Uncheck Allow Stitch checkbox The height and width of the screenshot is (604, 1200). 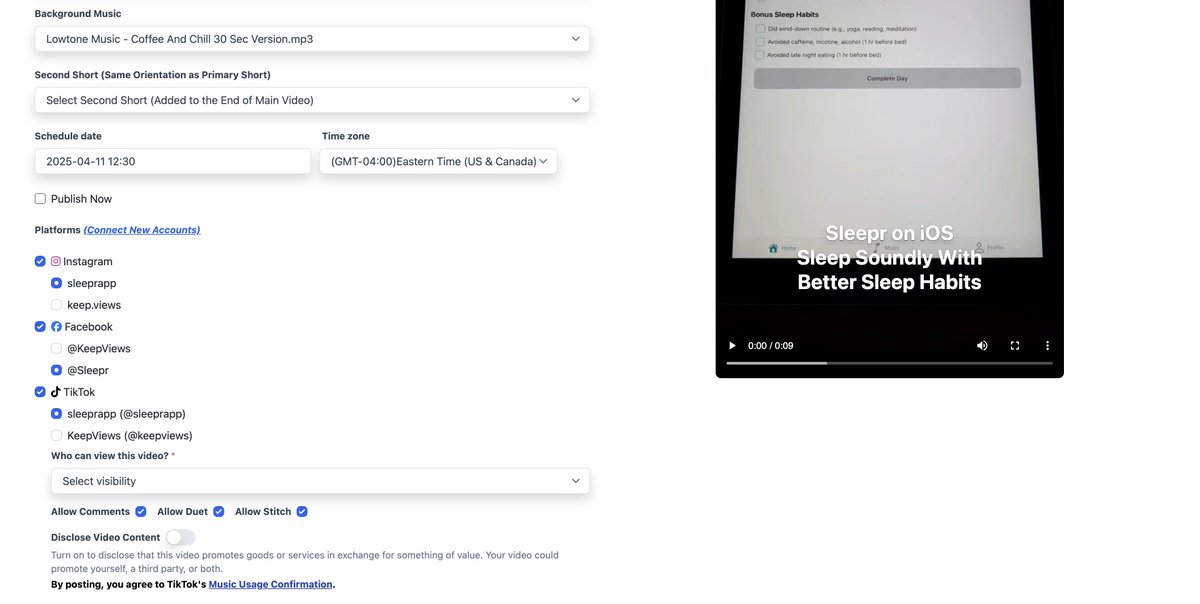coord(302,512)
